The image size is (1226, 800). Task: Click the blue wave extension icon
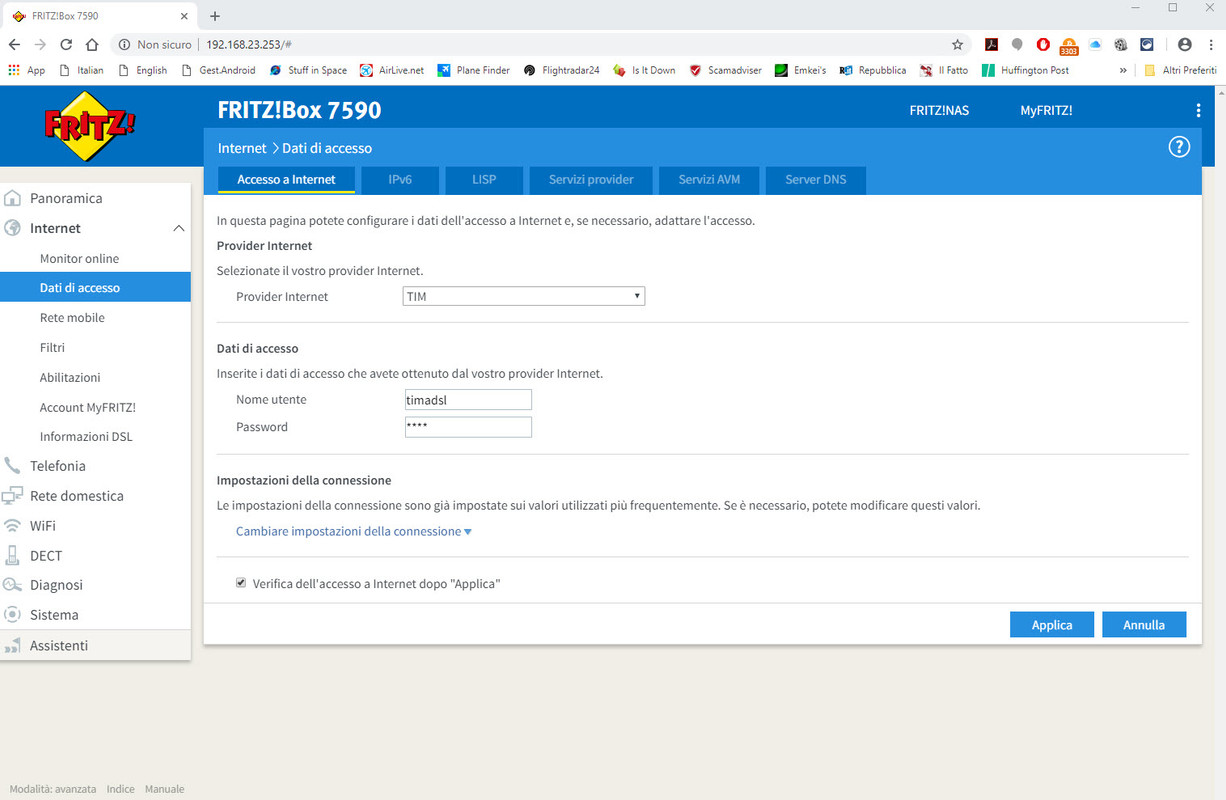(x=1147, y=44)
